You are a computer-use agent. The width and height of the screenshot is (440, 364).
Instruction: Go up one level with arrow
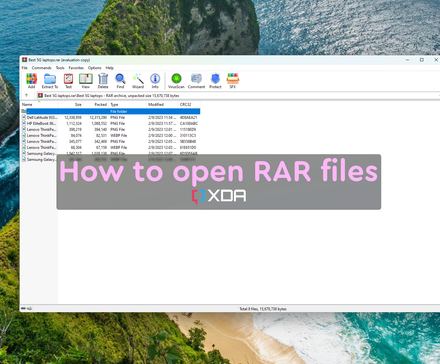tap(26, 95)
